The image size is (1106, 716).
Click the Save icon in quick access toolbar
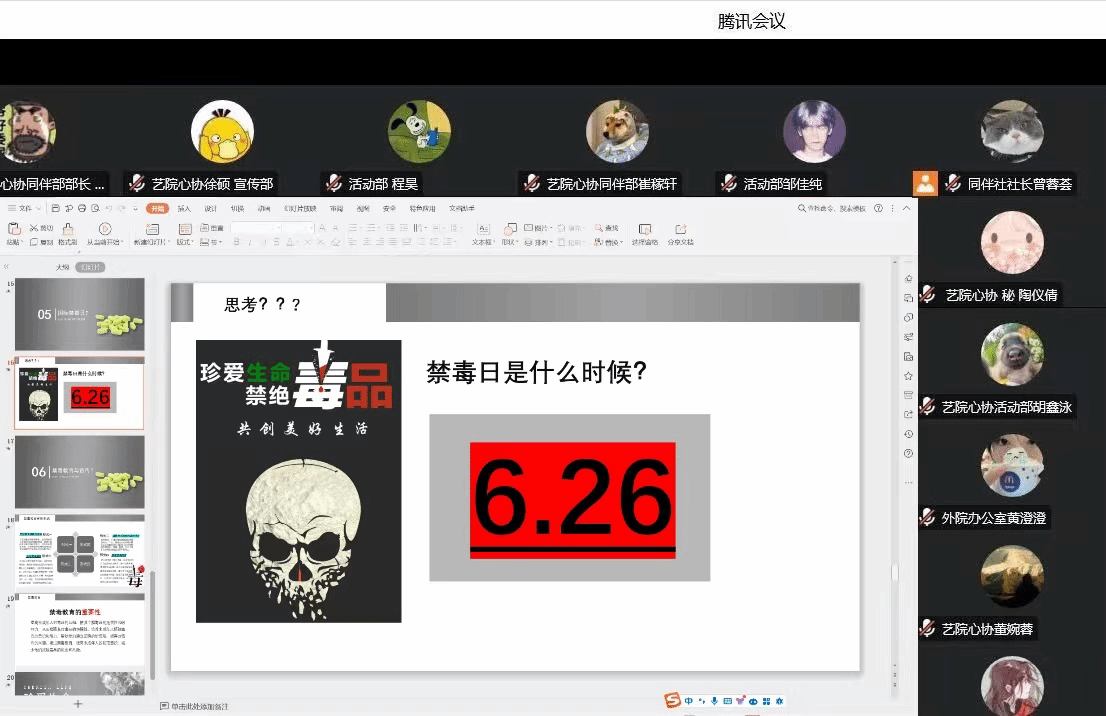pyautogui.click(x=54, y=208)
